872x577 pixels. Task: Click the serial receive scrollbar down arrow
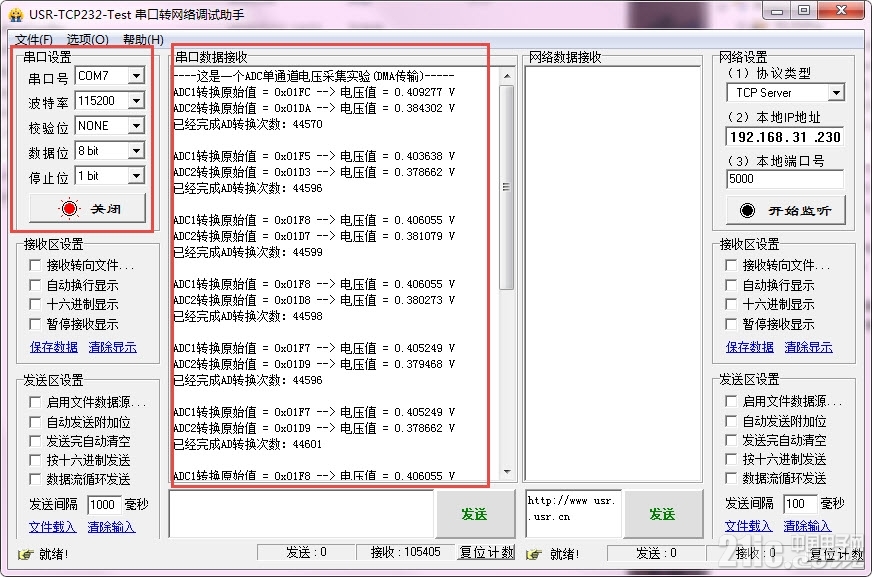click(x=507, y=472)
